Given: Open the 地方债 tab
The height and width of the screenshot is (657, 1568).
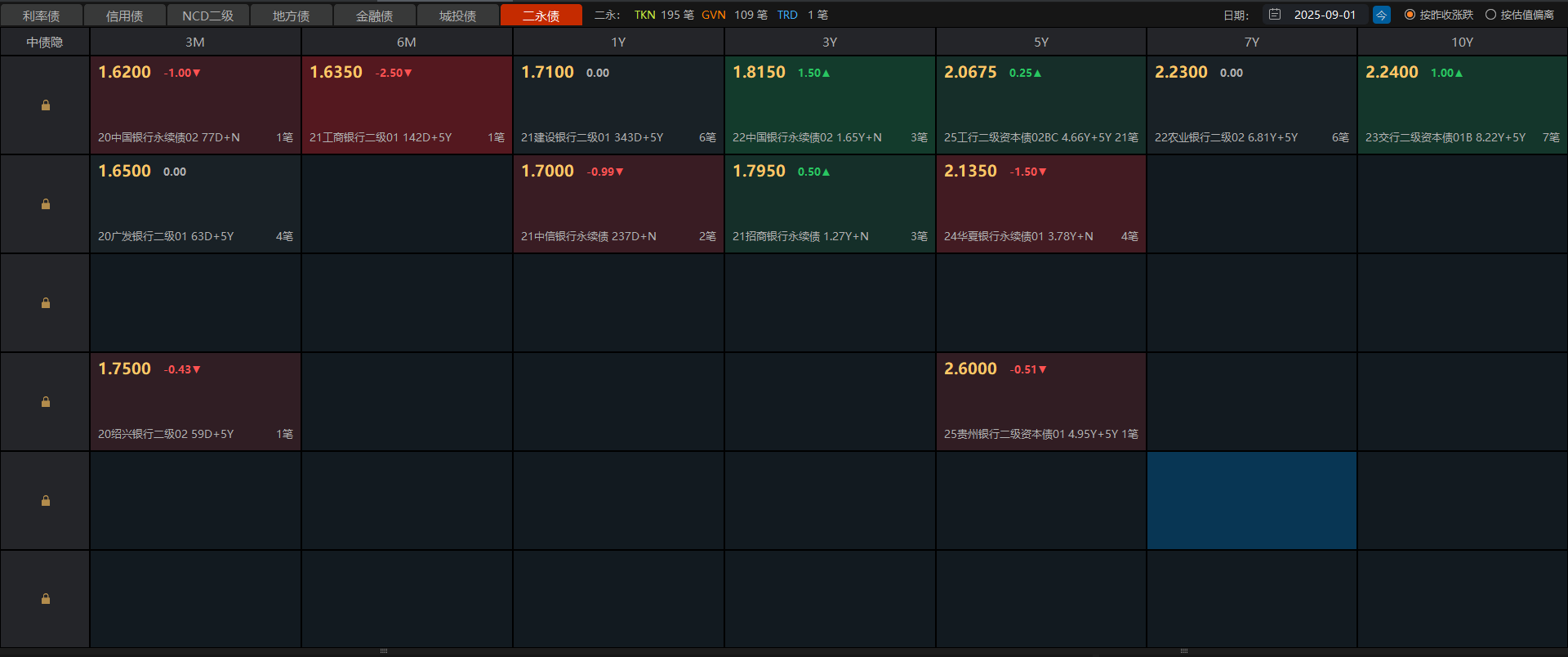Looking at the screenshot, I should point(292,16).
